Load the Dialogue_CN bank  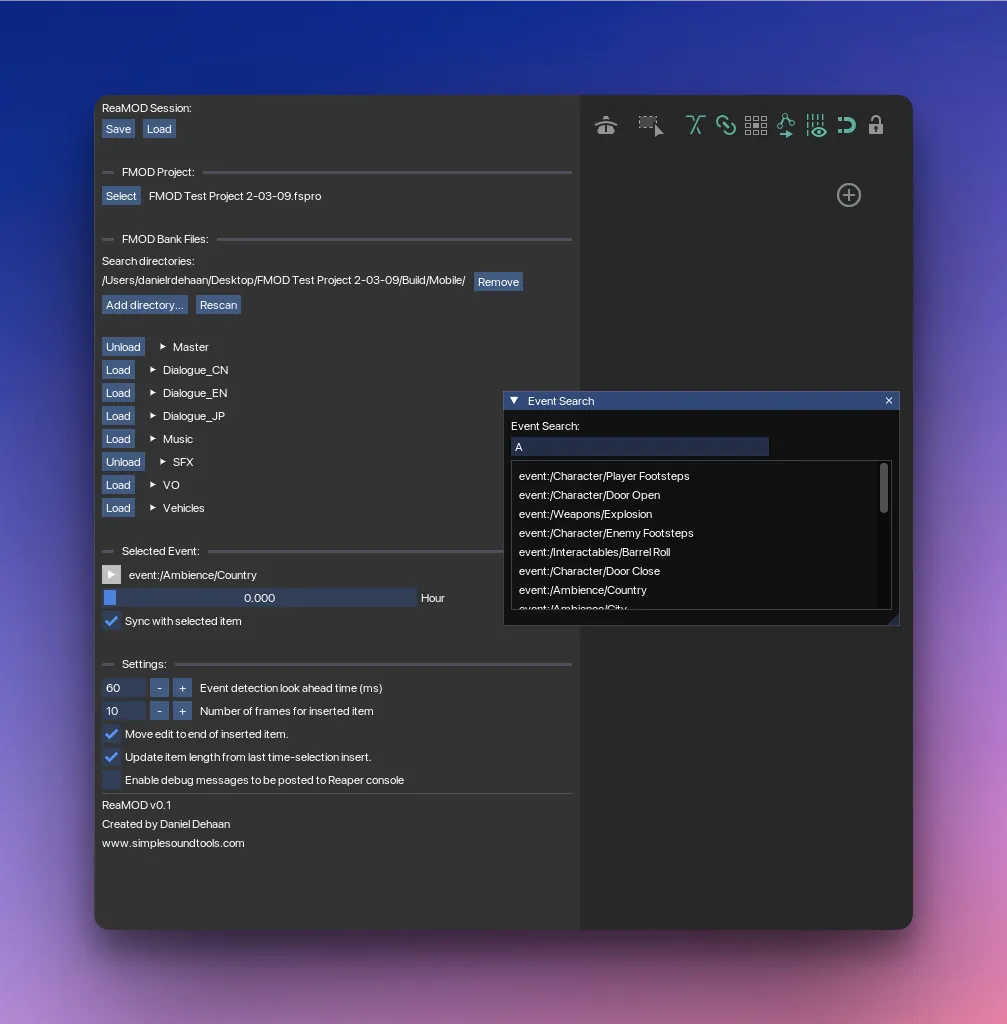coord(118,370)
